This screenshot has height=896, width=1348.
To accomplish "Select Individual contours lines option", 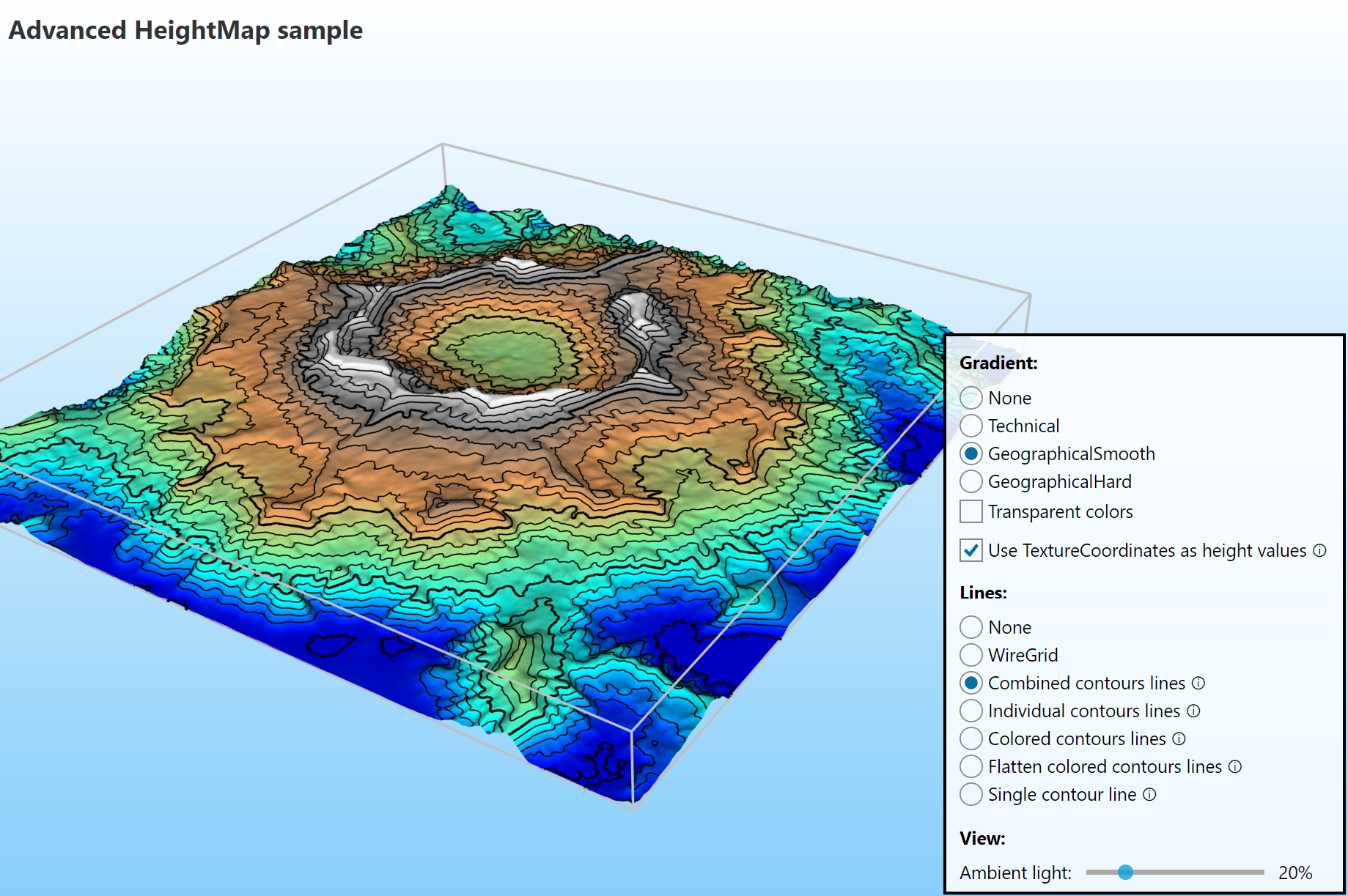I will 971,711.
